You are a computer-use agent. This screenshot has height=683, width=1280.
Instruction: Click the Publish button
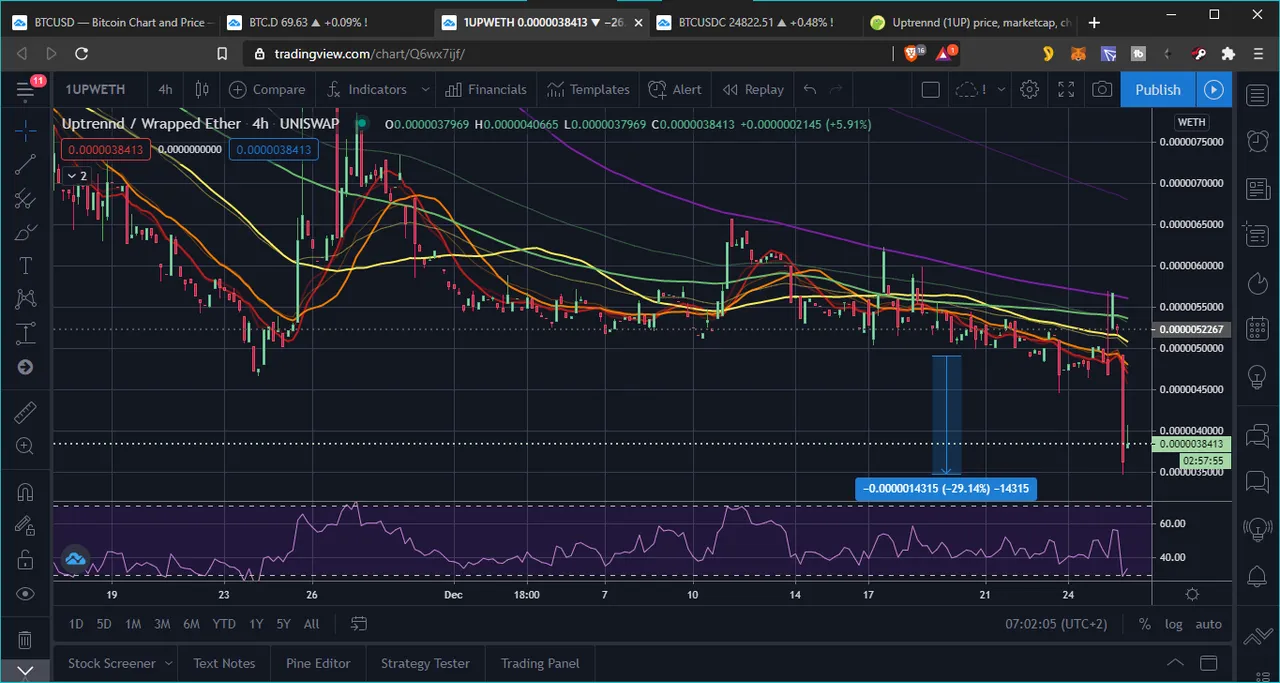[x=1158, y=90]
